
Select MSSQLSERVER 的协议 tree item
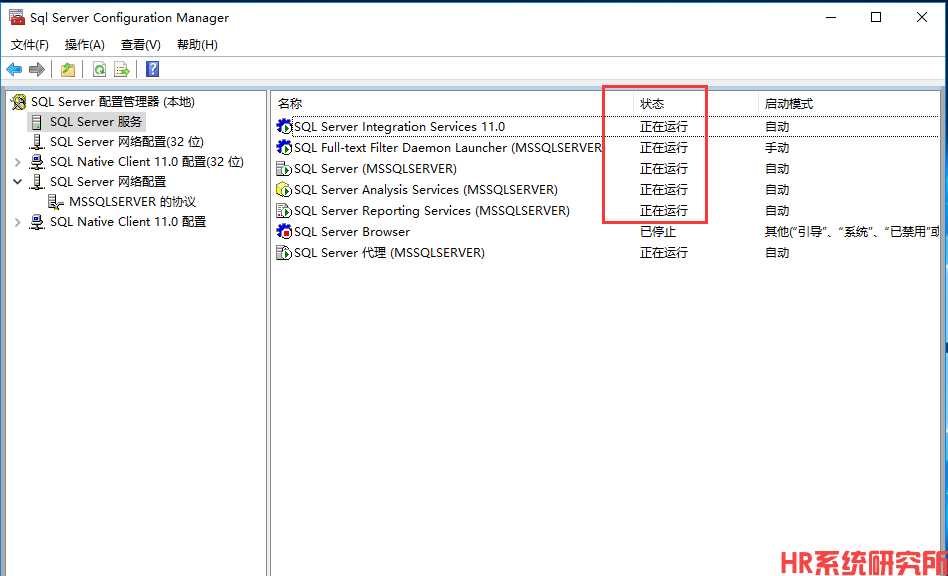[132, 202]
